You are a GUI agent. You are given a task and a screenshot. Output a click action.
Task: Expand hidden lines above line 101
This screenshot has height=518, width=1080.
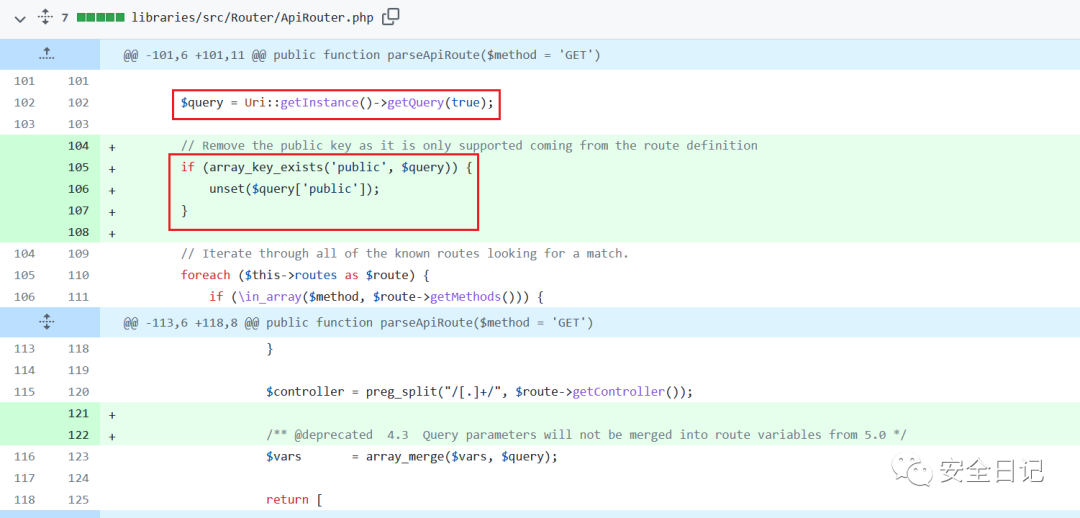point(48,54)
